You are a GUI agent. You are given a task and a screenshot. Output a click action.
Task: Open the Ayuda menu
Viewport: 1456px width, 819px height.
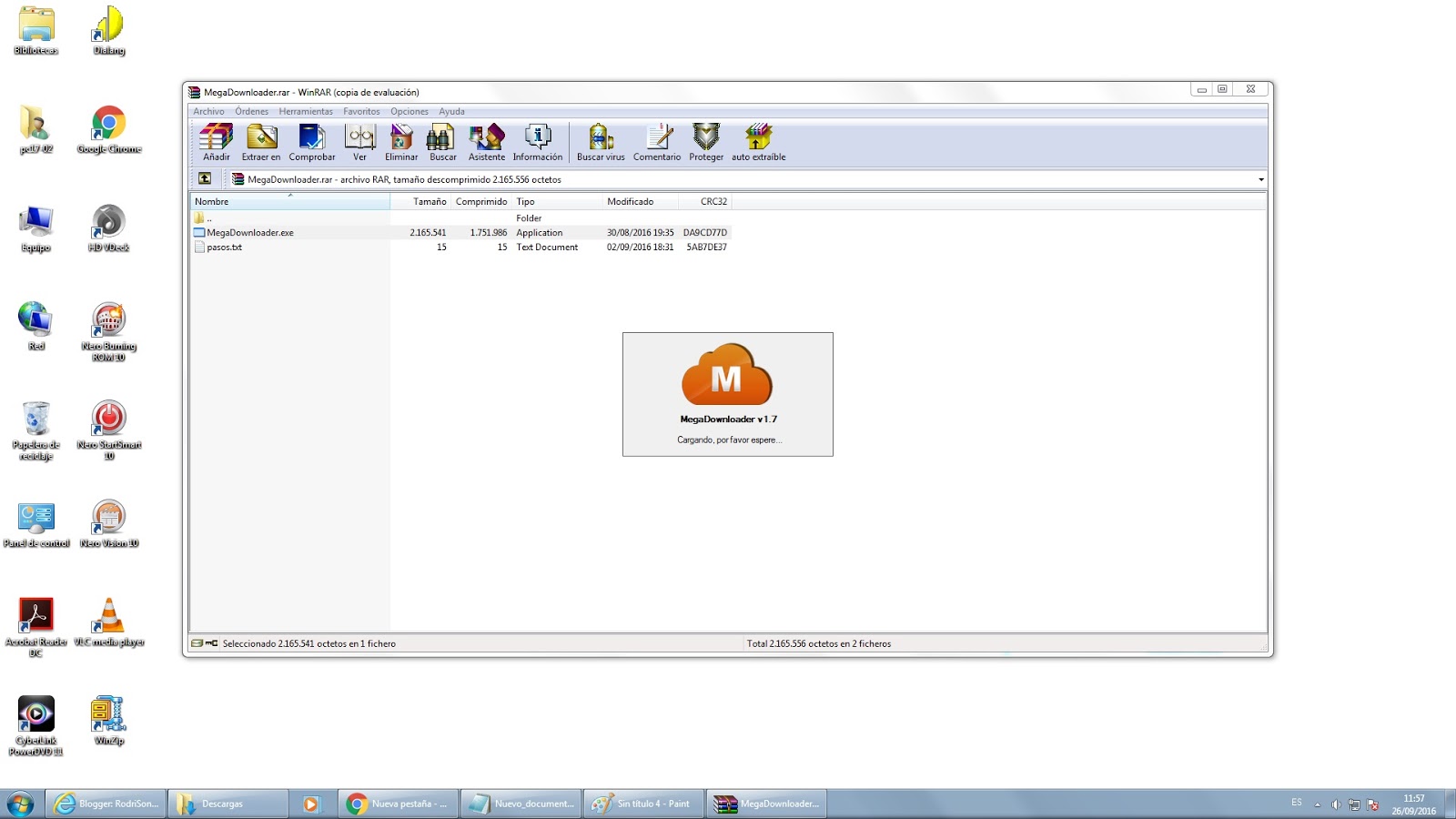click(x=451, y=111)
